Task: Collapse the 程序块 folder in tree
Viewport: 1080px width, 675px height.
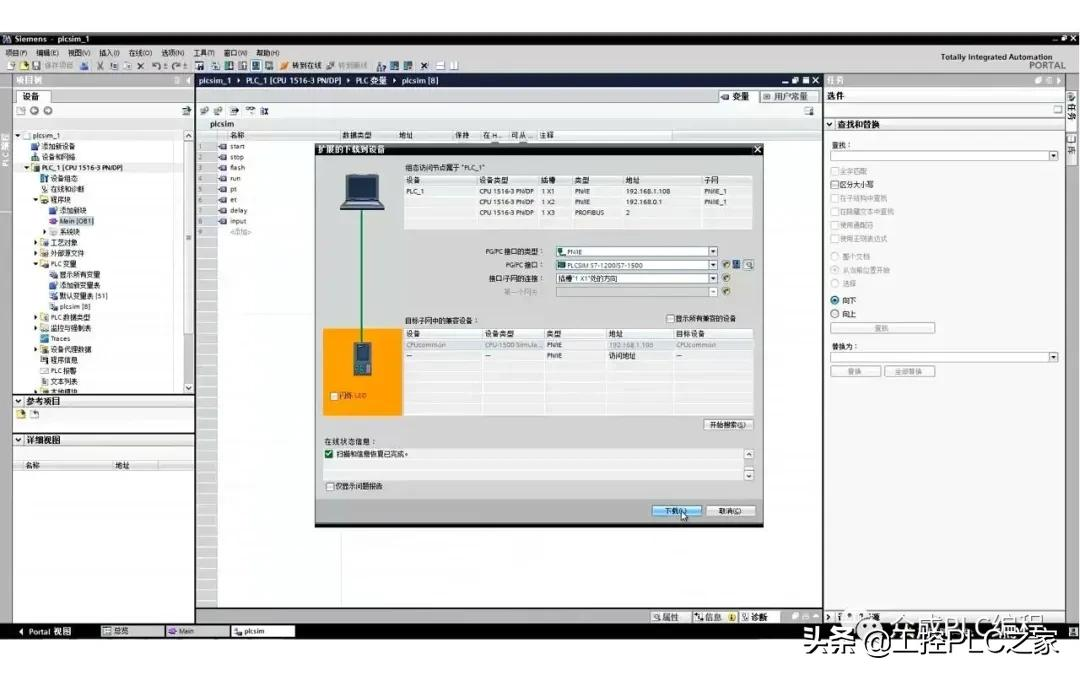Action: (x=36, y=200)
